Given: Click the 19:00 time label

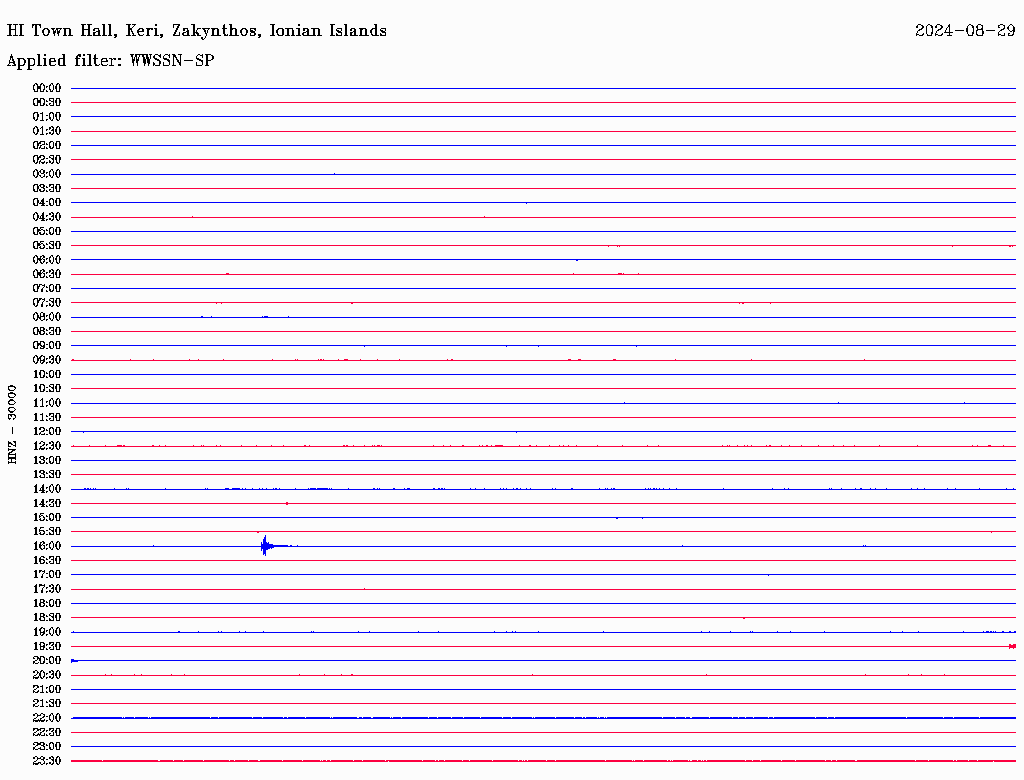Looking at the screenshot, I should pyautogui.click(x=47, y=632).
